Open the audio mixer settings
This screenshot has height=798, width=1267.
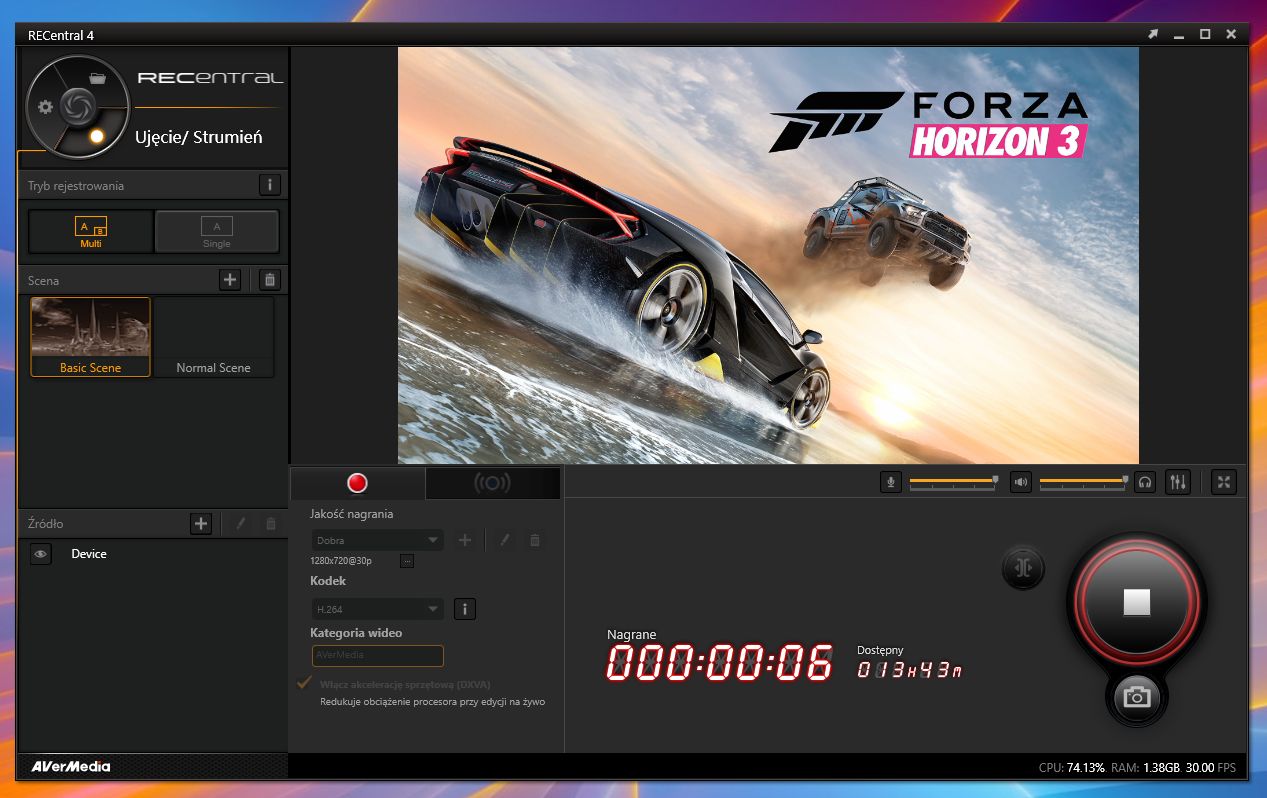point(1179,482)
